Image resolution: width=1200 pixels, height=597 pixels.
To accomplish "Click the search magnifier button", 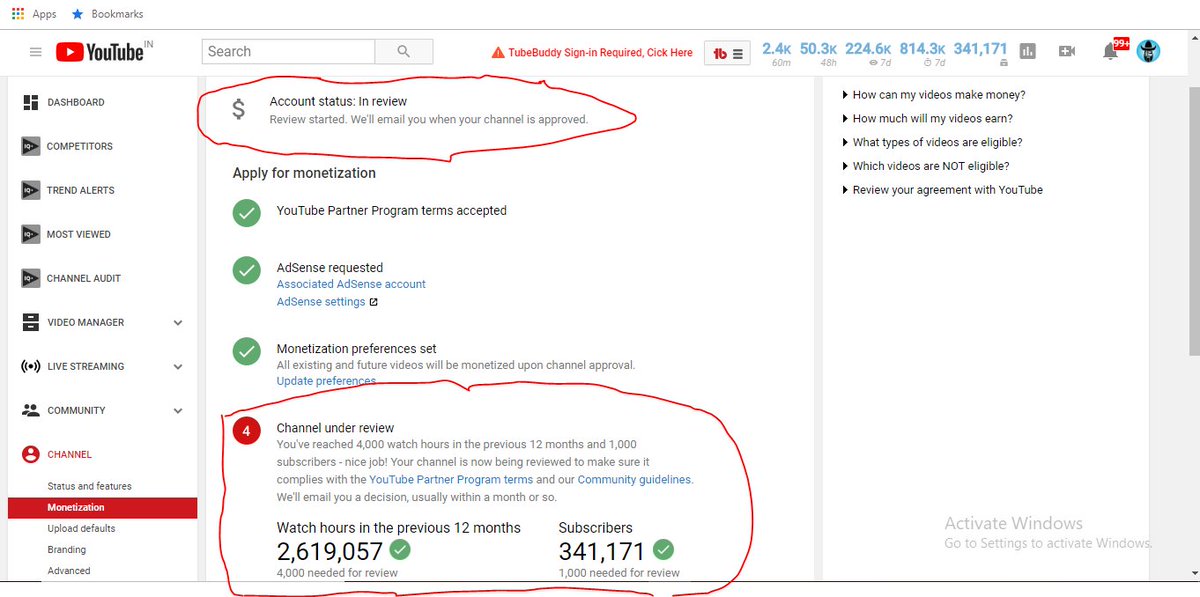I will tap(404, 51).
